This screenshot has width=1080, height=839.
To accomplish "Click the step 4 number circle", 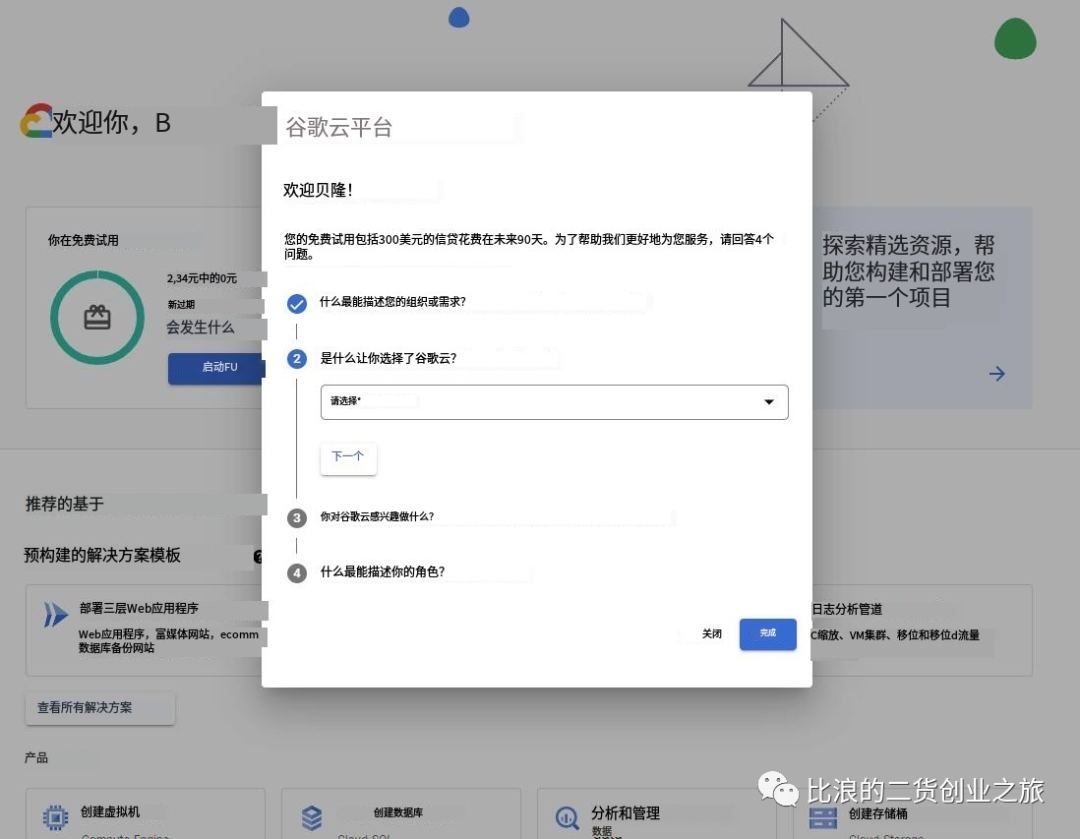I will click(x=297, y=572).
